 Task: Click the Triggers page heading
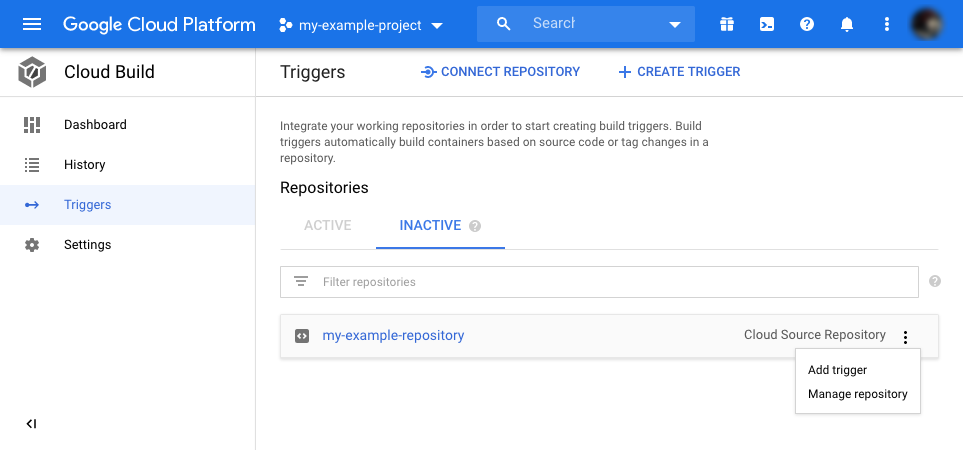tap(313, 72)
